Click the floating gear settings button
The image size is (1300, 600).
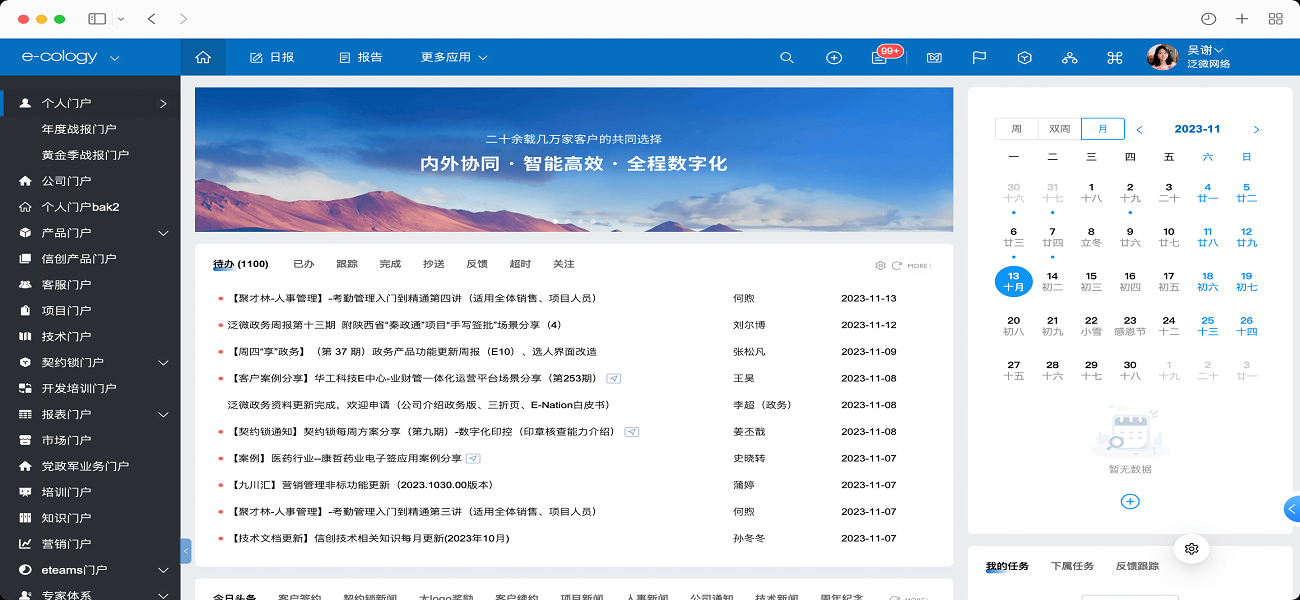tap(1192, 548)
